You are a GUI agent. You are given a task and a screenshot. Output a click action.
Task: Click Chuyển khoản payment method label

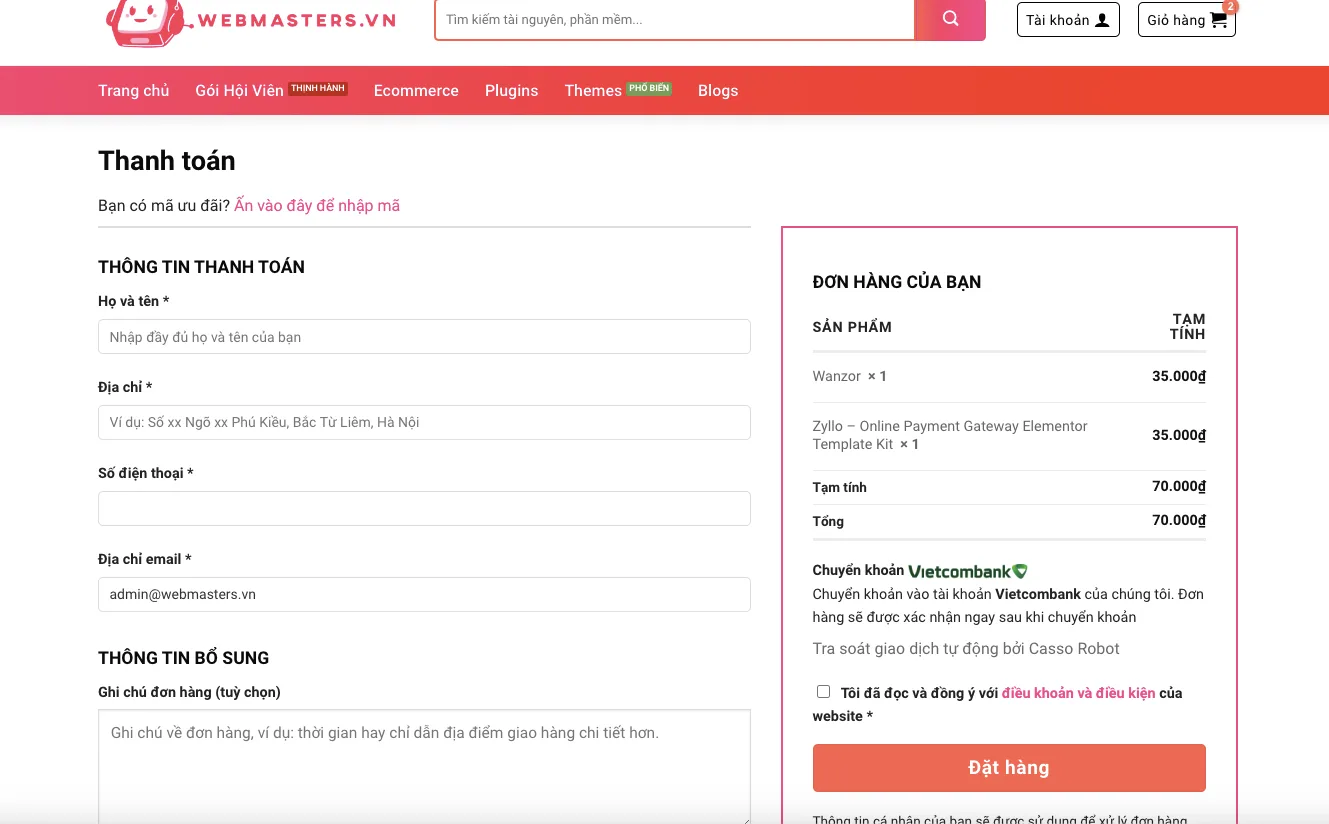(x=858, y=571)
